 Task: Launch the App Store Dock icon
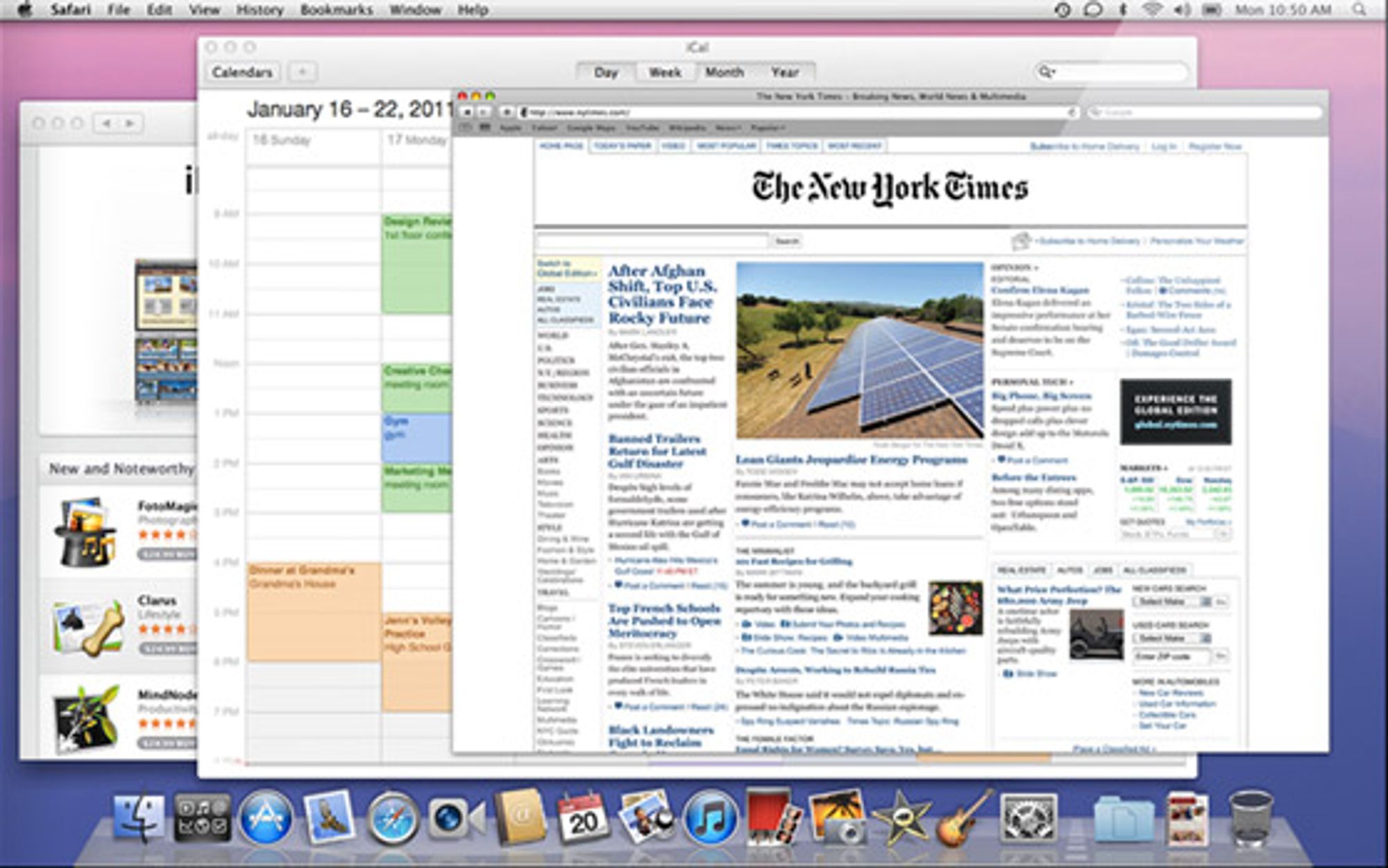(265, 819)
